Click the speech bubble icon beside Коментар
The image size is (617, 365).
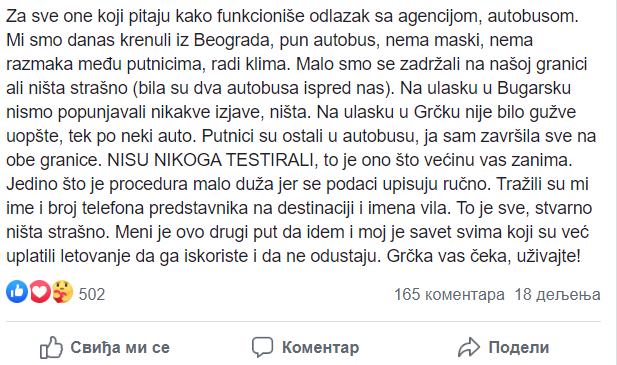click(262, 347)
